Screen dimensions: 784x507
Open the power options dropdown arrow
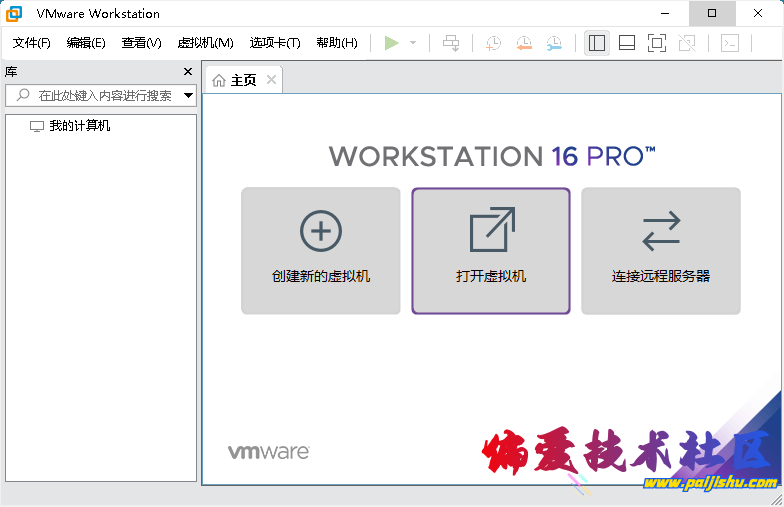[x=413, y=43]
